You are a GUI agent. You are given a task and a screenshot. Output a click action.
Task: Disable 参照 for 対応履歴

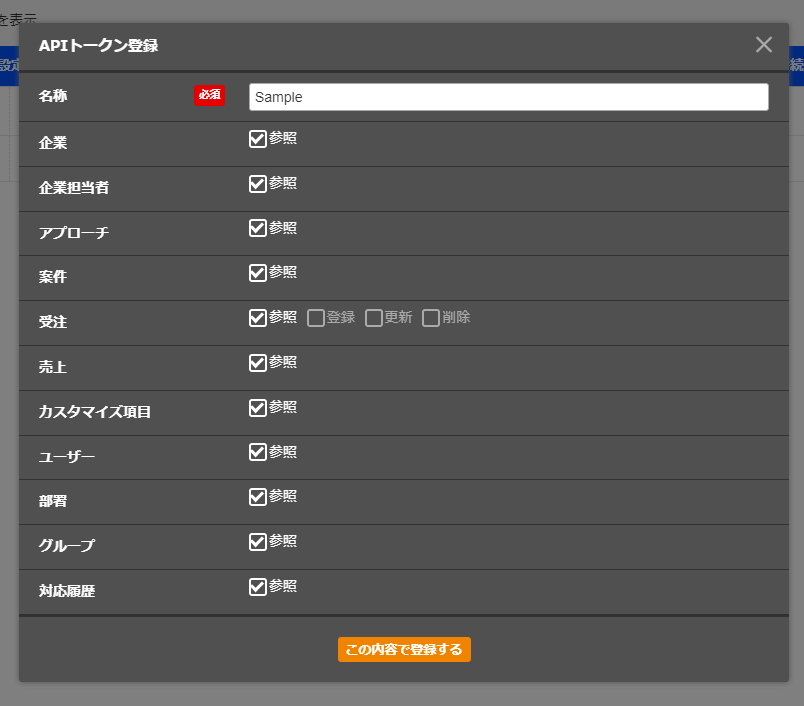[258, 586]
